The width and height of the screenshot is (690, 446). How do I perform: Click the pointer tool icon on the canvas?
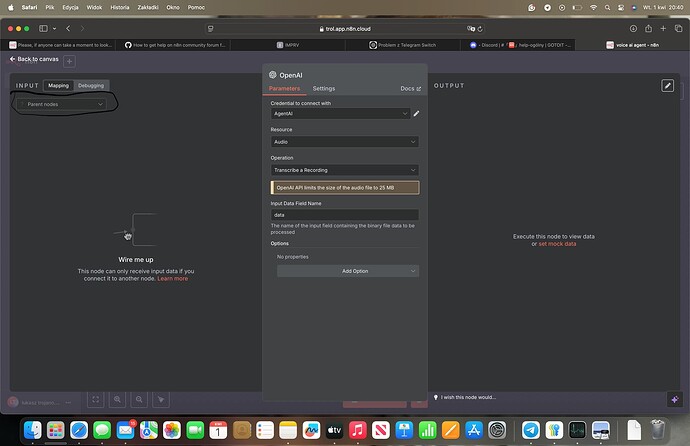pyautogui.click(x=161, y=399)
